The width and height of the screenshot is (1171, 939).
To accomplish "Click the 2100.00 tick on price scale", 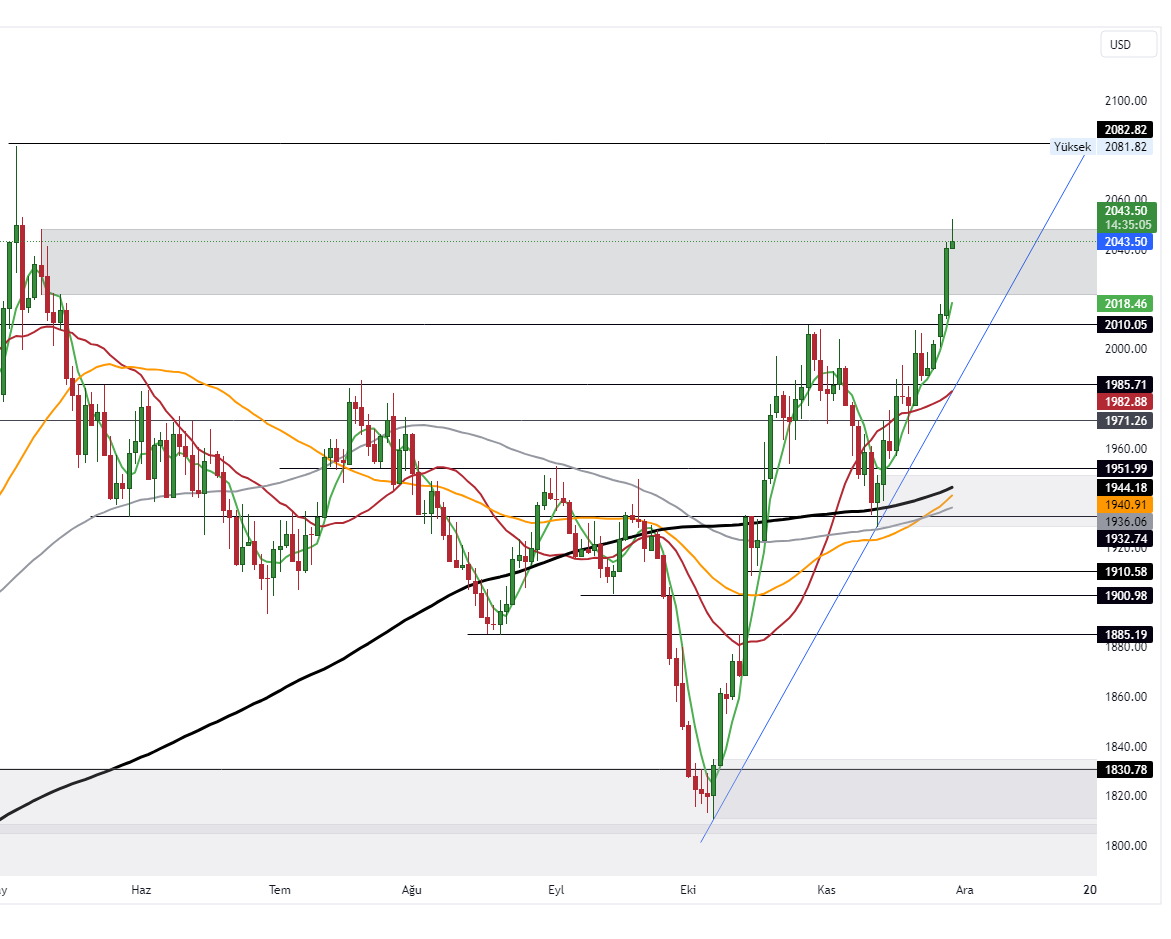I will pyautogui.click(x=1125, y=101).
